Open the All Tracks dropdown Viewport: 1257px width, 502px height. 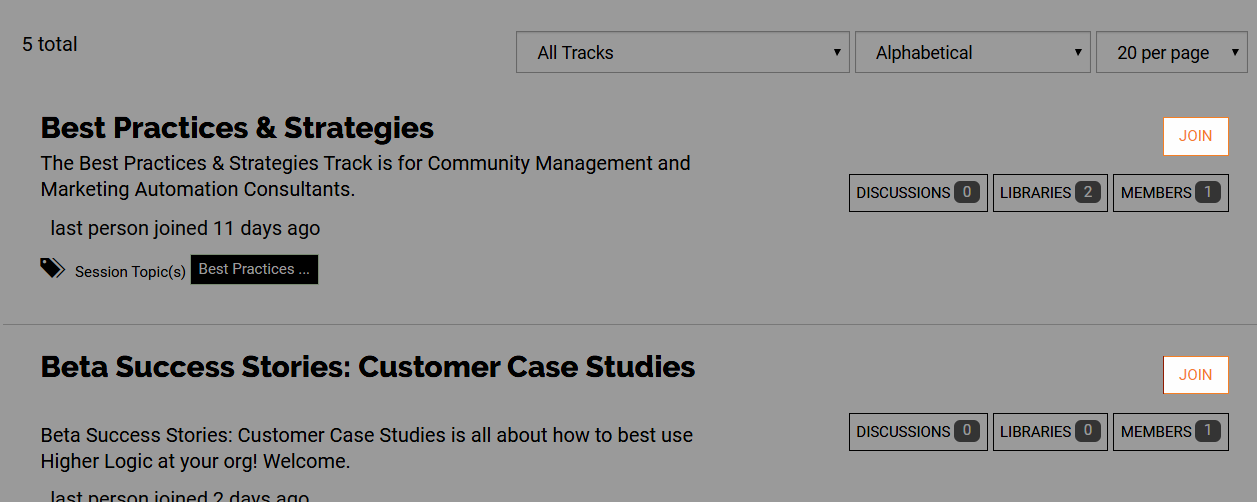click(x=682, y=53)
